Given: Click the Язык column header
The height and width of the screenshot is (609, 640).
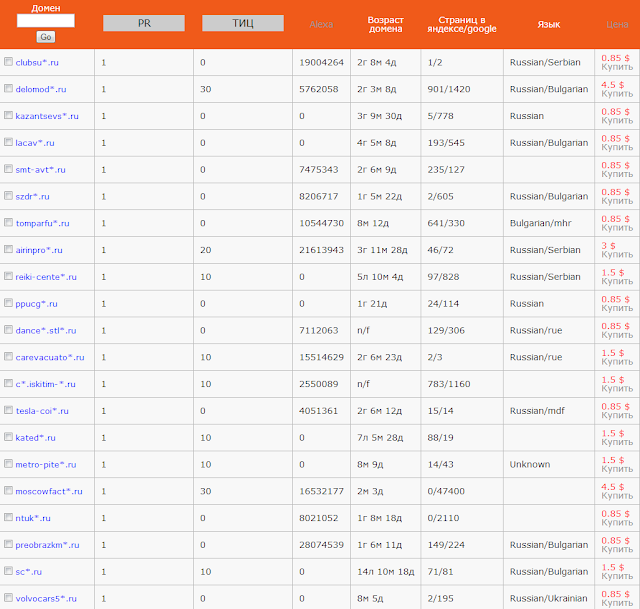Looking at the screenshot, I should (x=549, y=24).
